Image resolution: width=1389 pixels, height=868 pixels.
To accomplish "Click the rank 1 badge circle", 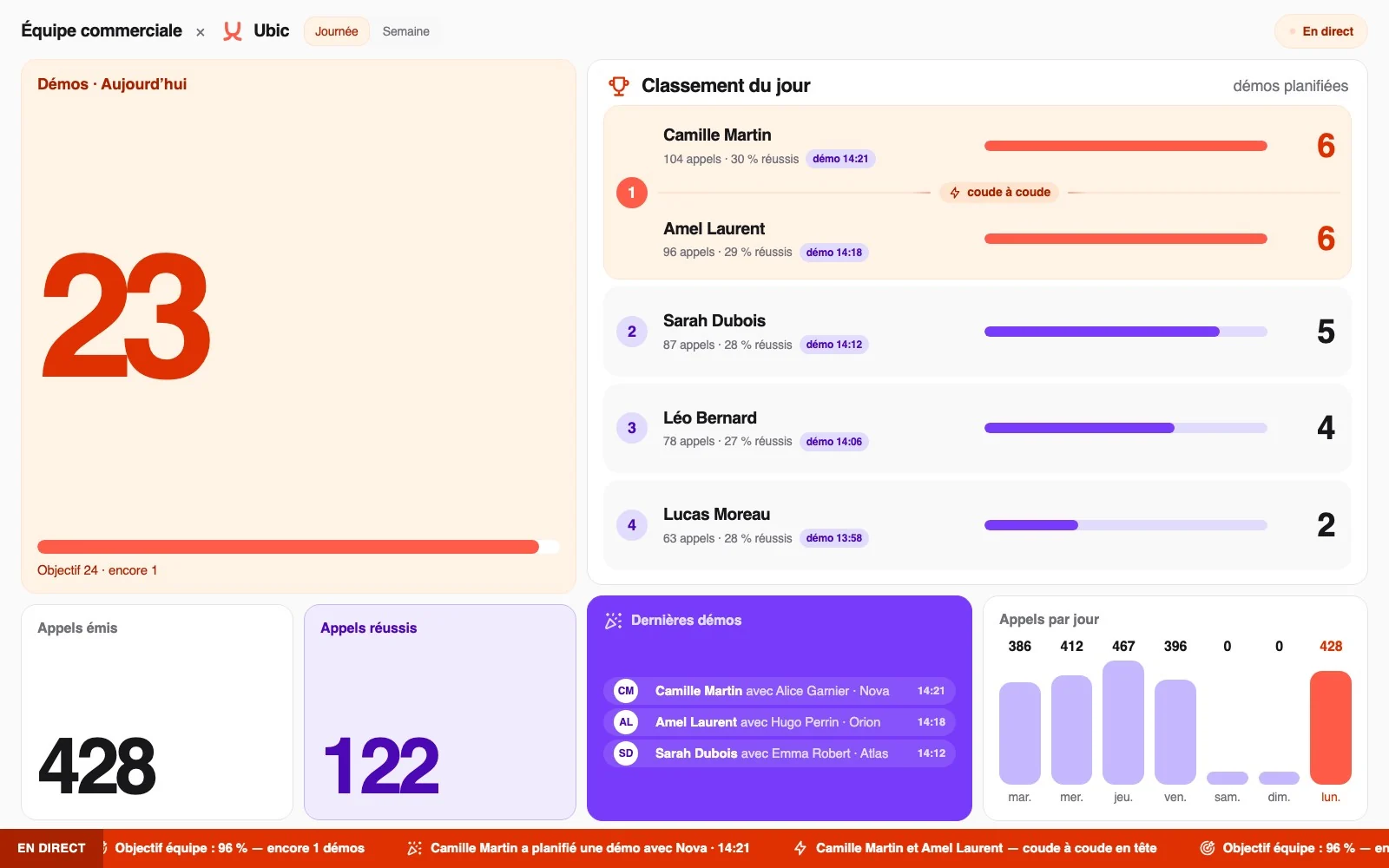I will (x=632, y=193).
